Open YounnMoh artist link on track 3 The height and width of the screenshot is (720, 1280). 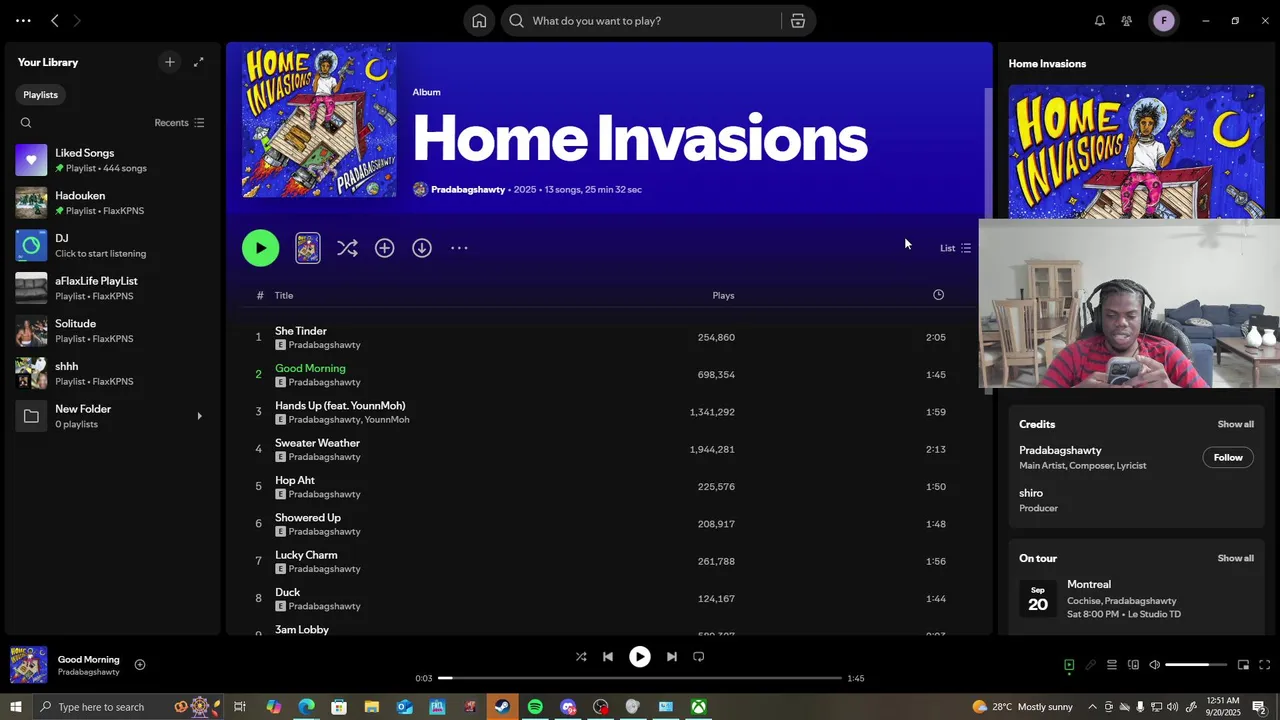click(x=387, y=420)
